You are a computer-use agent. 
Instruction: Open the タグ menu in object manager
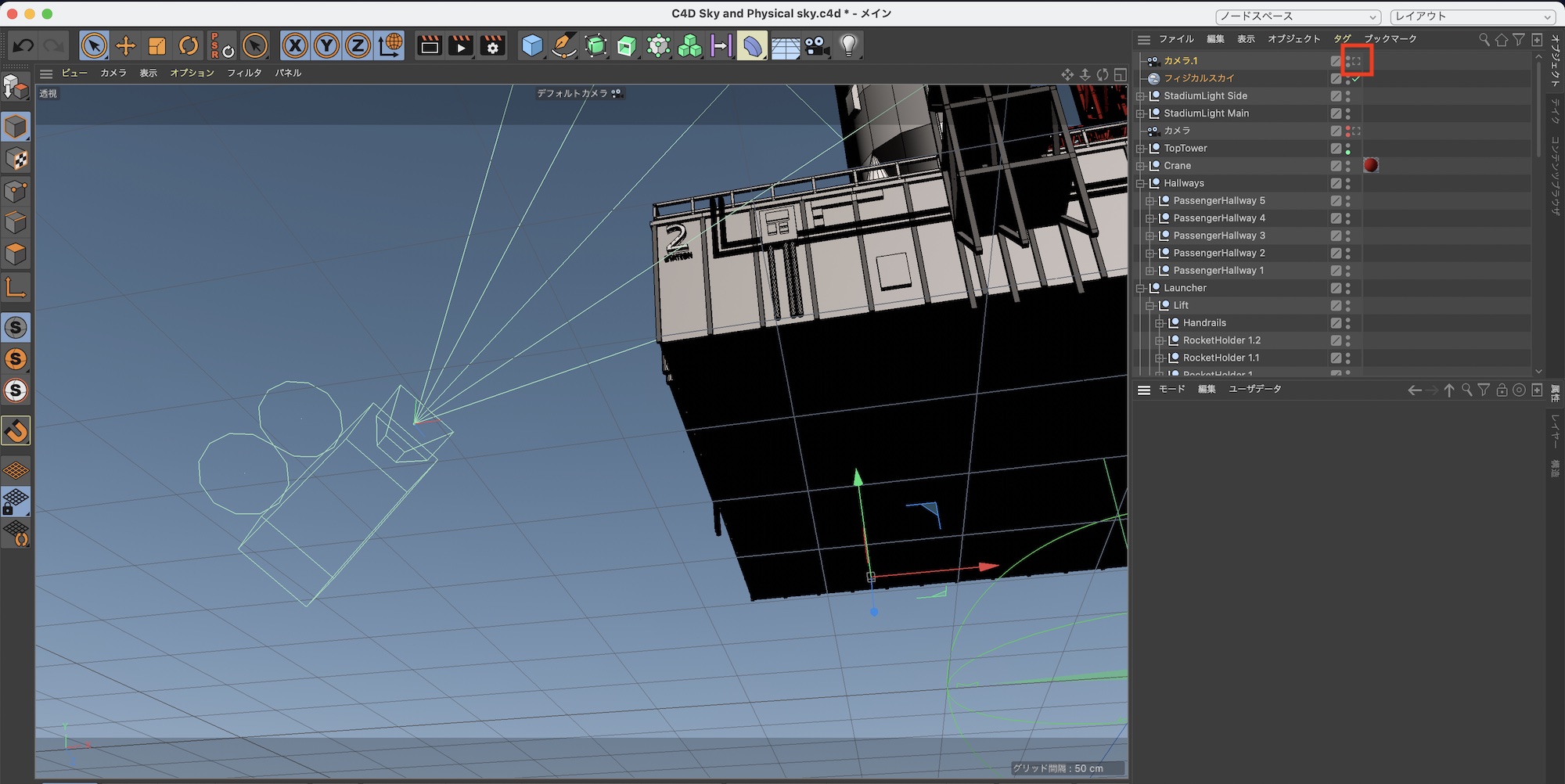pyautogui.click(x=1342, y=38)
